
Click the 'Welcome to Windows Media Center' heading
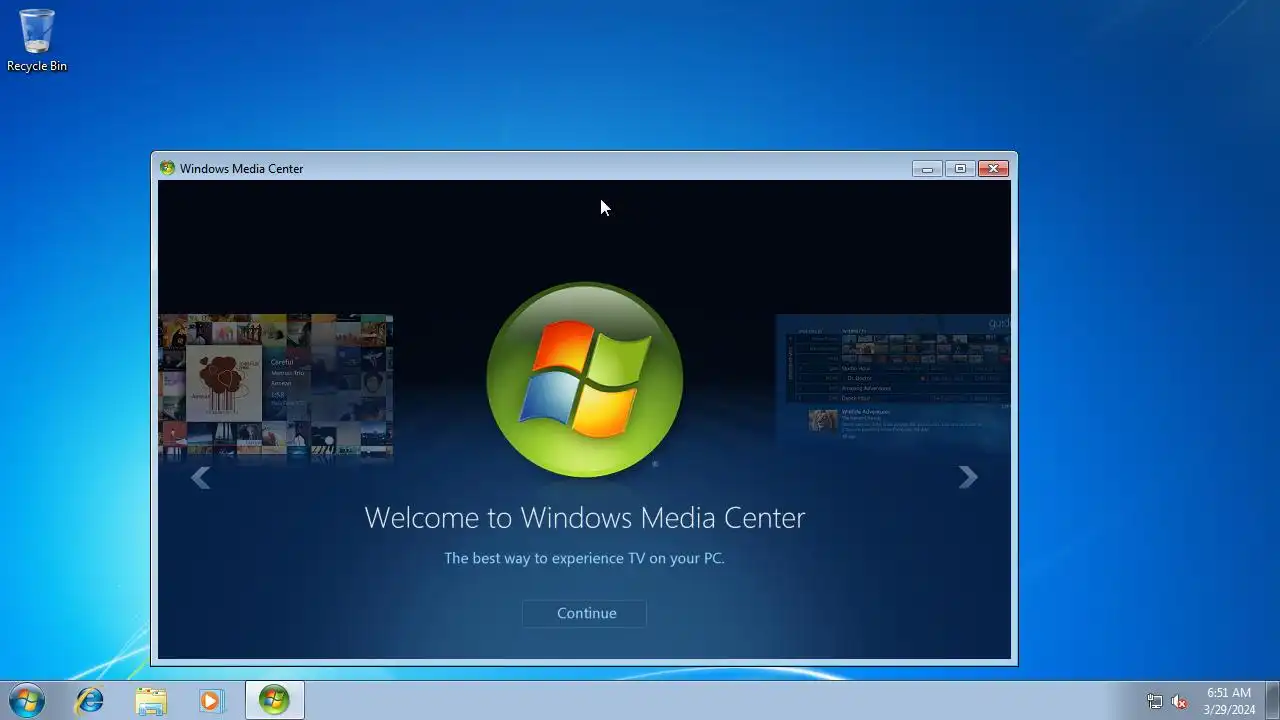pyautogui.click(x=585, y=518)
